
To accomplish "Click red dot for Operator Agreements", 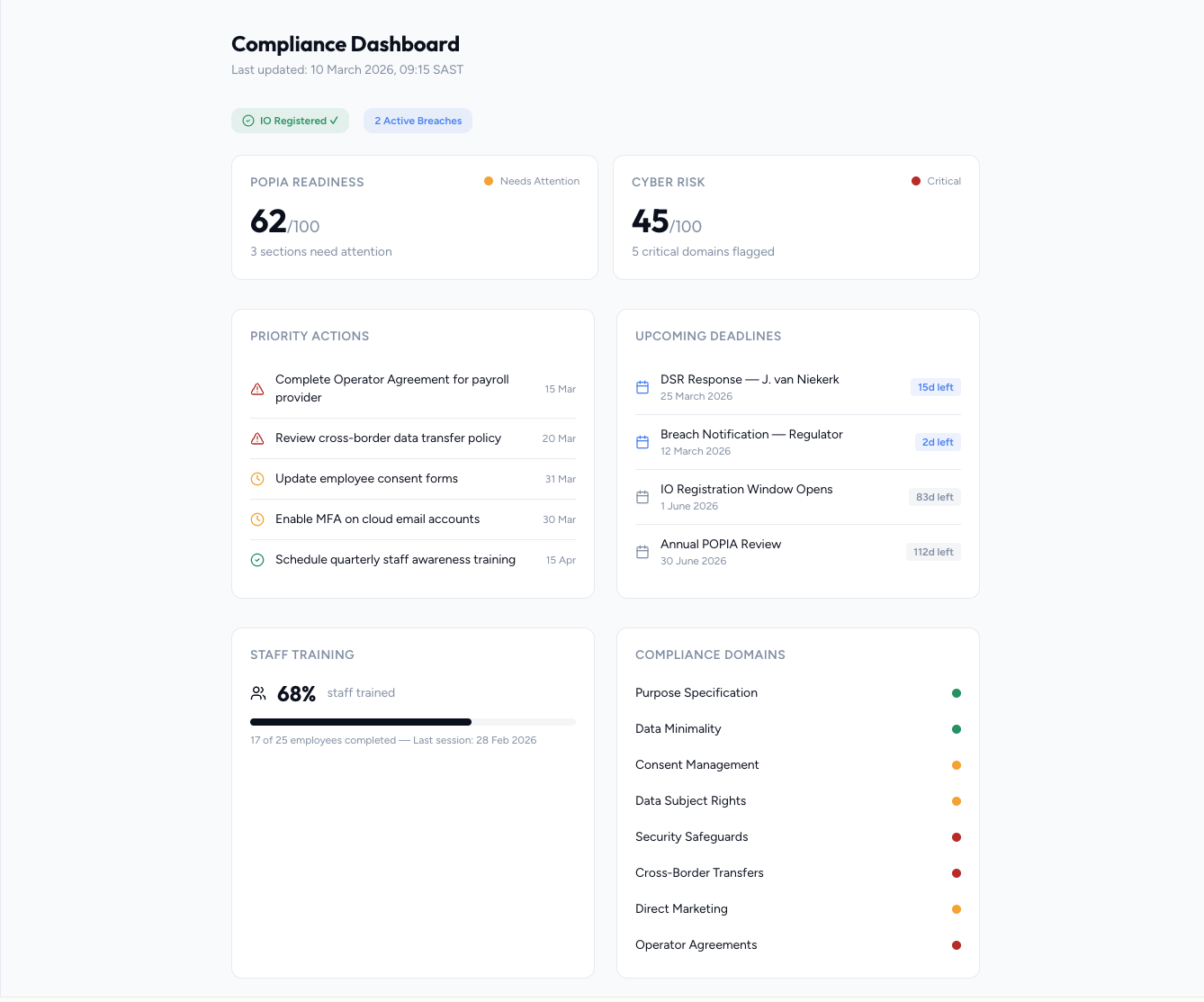I will coord(957,945).
